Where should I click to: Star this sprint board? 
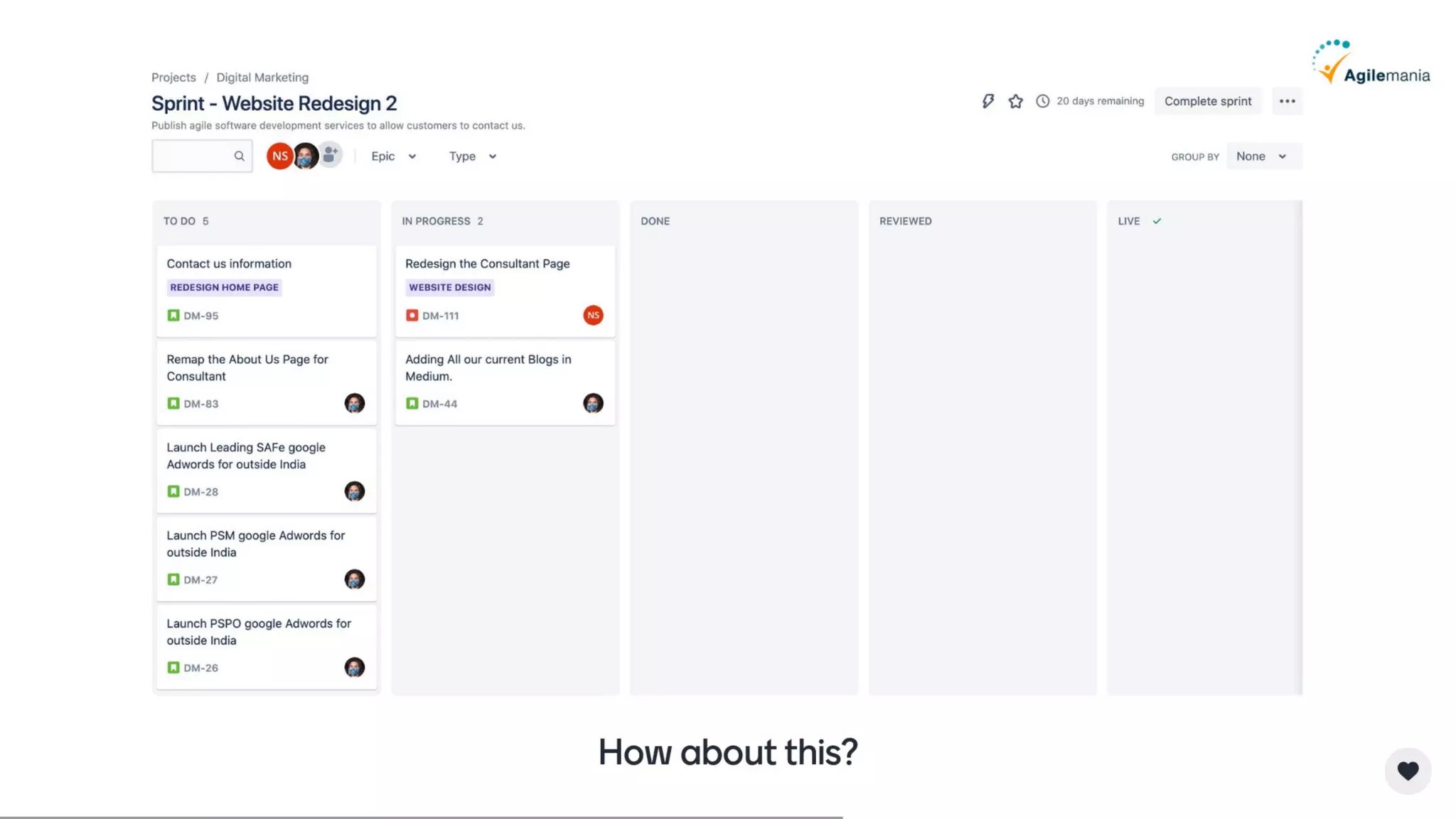click(1015, 101)
